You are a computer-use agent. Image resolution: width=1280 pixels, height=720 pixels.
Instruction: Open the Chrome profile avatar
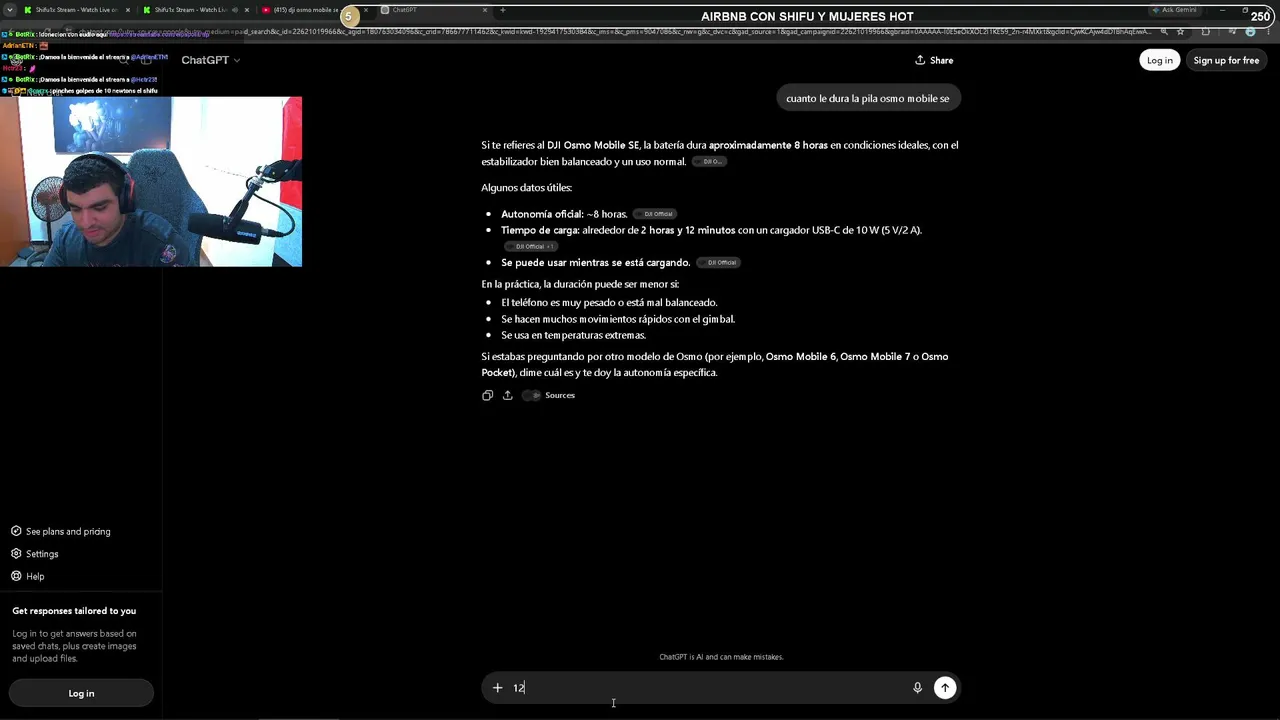click(x=1251, y=32)
